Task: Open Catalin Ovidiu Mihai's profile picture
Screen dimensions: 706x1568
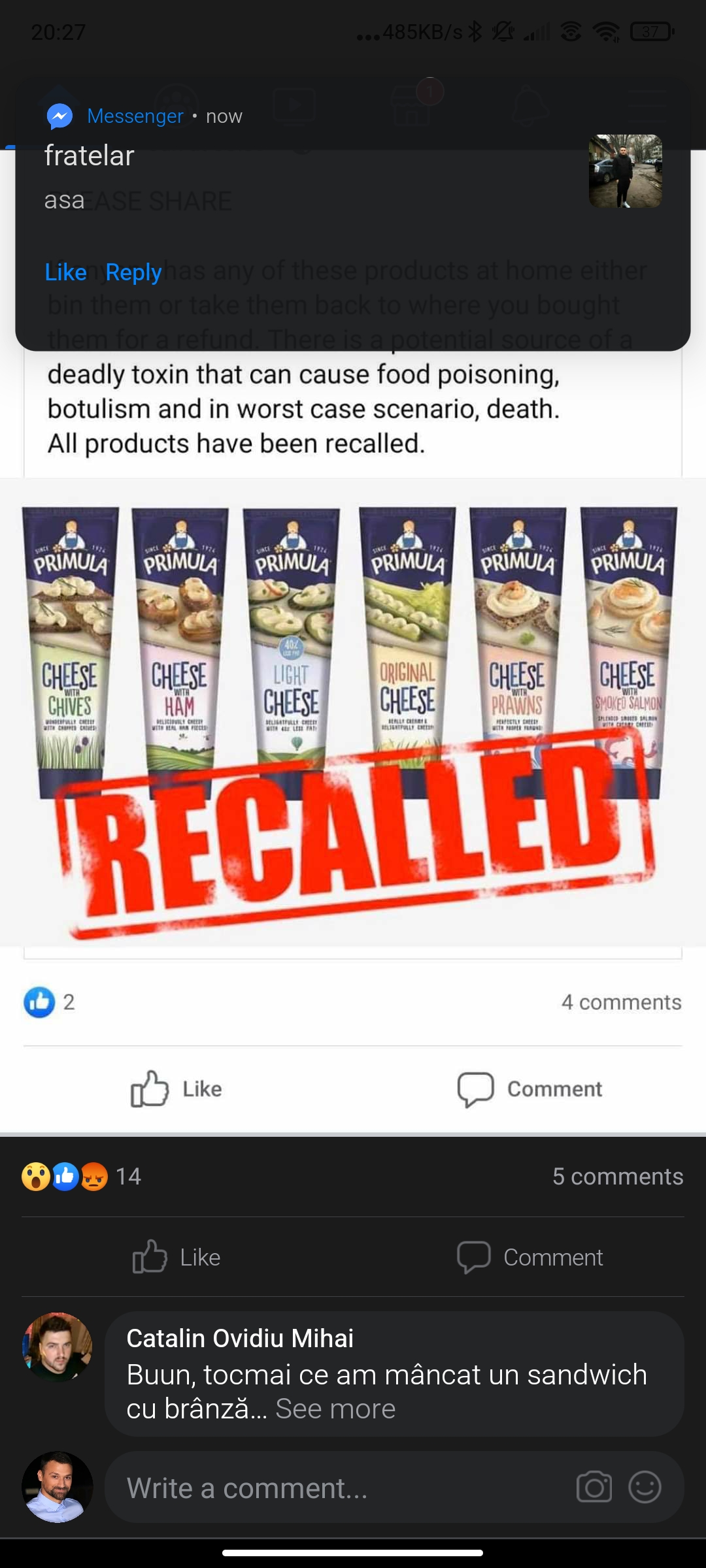Action: (x=58, y=1347)
